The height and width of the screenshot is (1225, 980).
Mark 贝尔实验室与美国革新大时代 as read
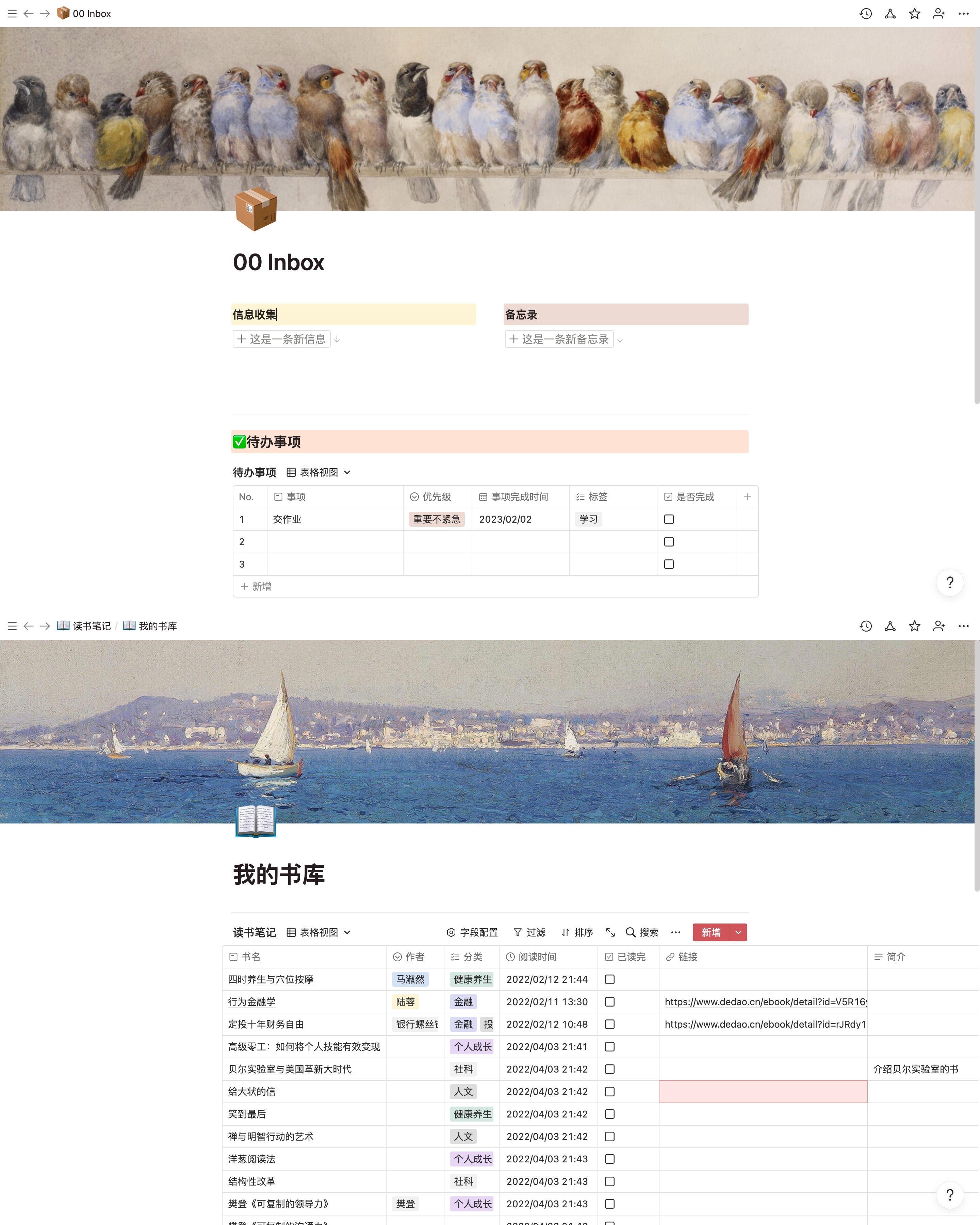[x=609, y=1069]
